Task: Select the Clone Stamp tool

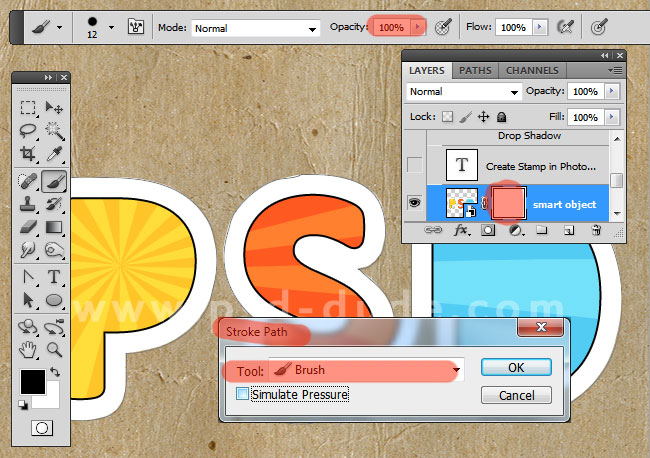Action: point(28,204)
